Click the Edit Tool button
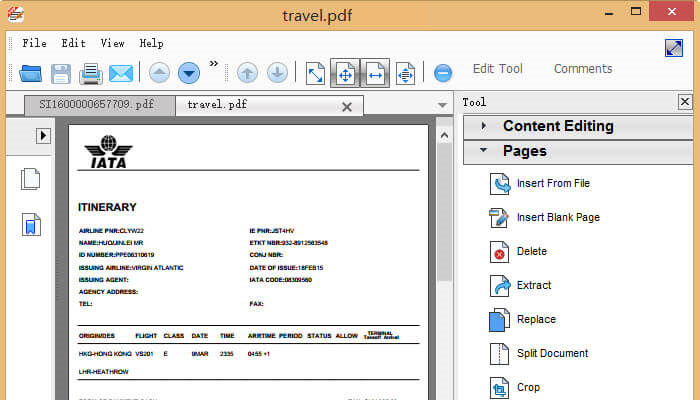This screenshot has height=400, width=700. pyautogui.click(x=497, y=69)
